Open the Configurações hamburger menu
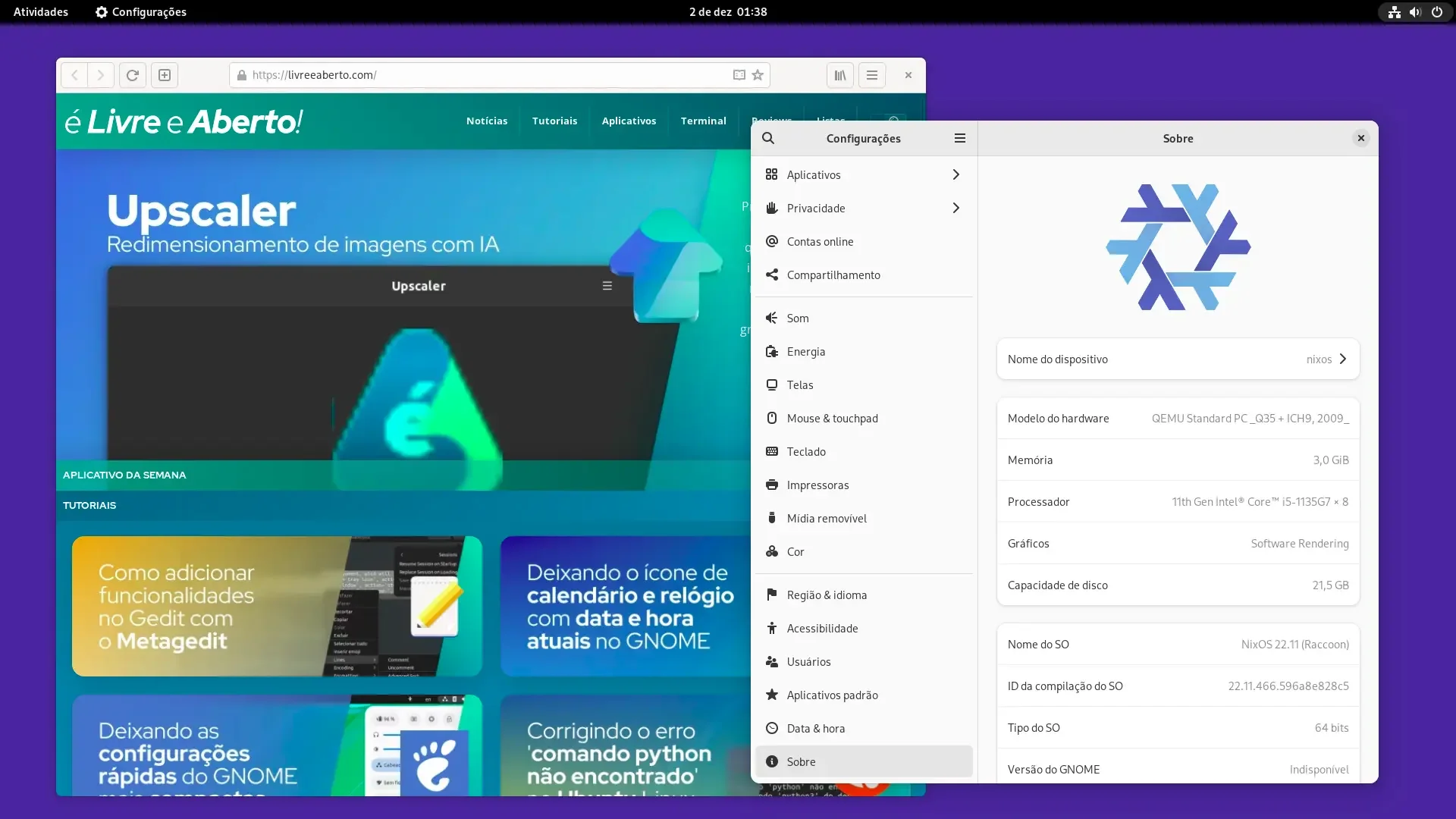The image size is (1456, 819). pyautogui.click(x=960, y=138)
